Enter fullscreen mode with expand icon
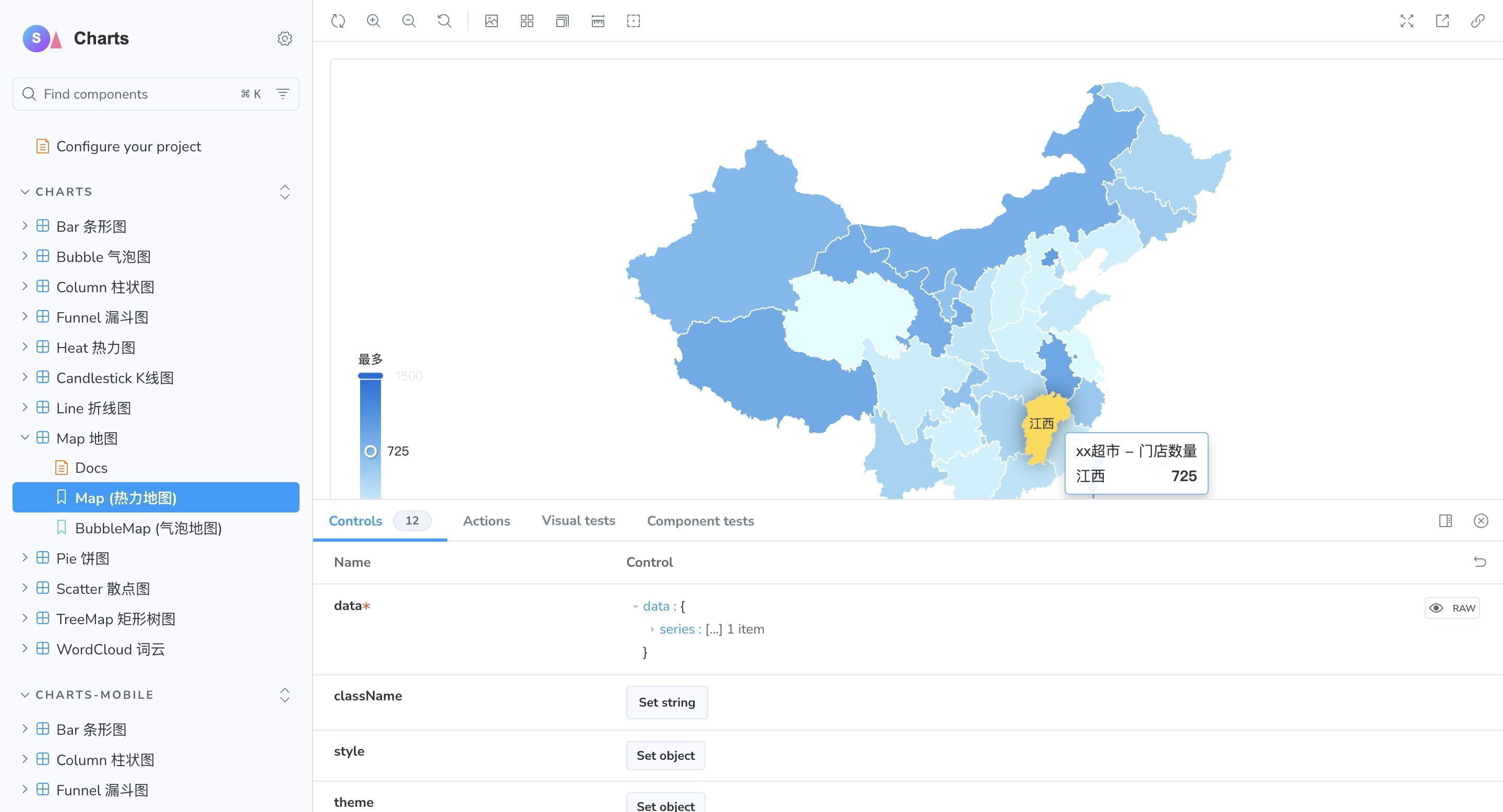The width and height of the screenshot is (1503, 812). click(x=1407, y=20)
